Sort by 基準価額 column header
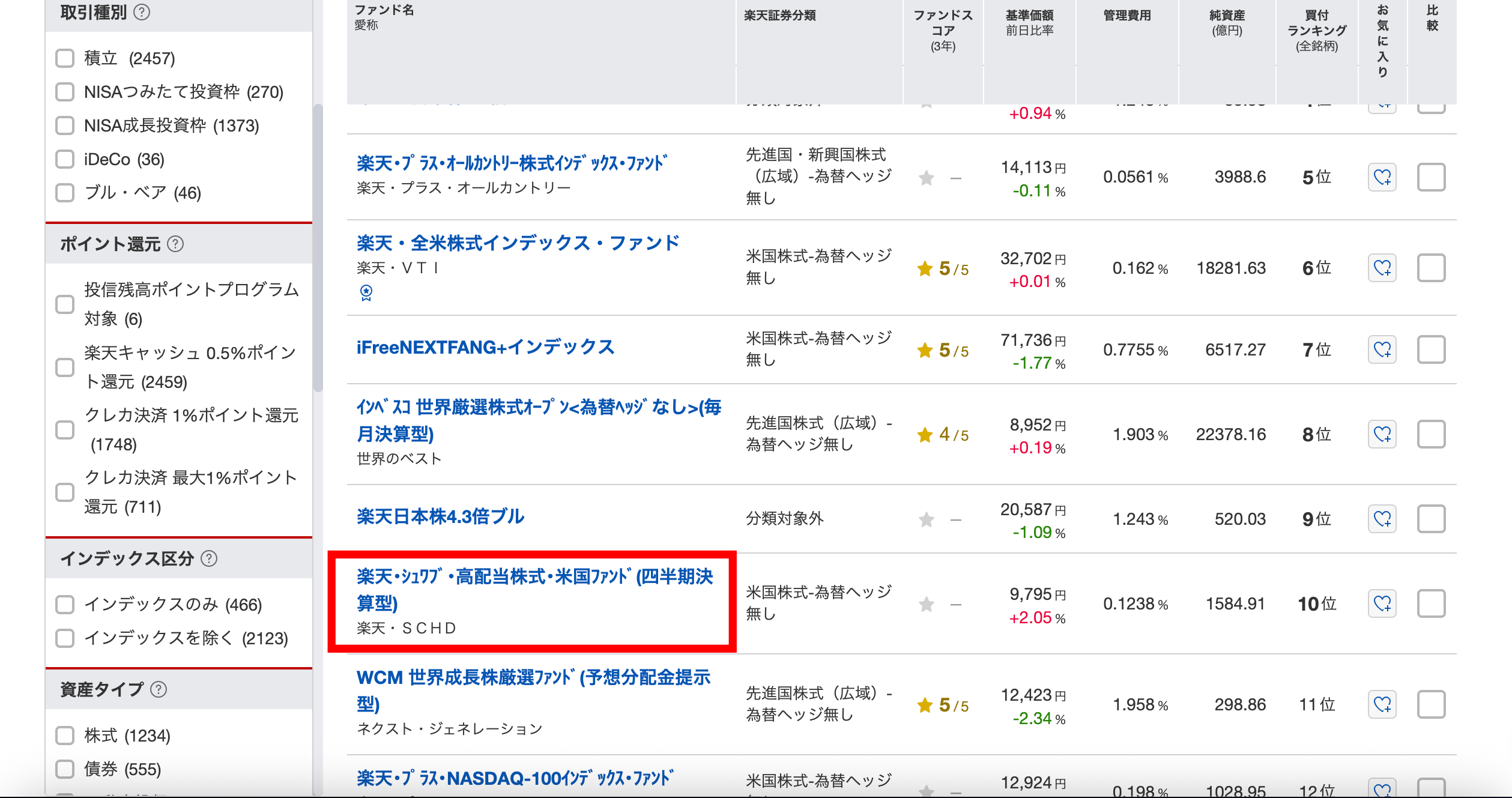The width and height of the screenshot is (1512, 798). (1029, 16)
